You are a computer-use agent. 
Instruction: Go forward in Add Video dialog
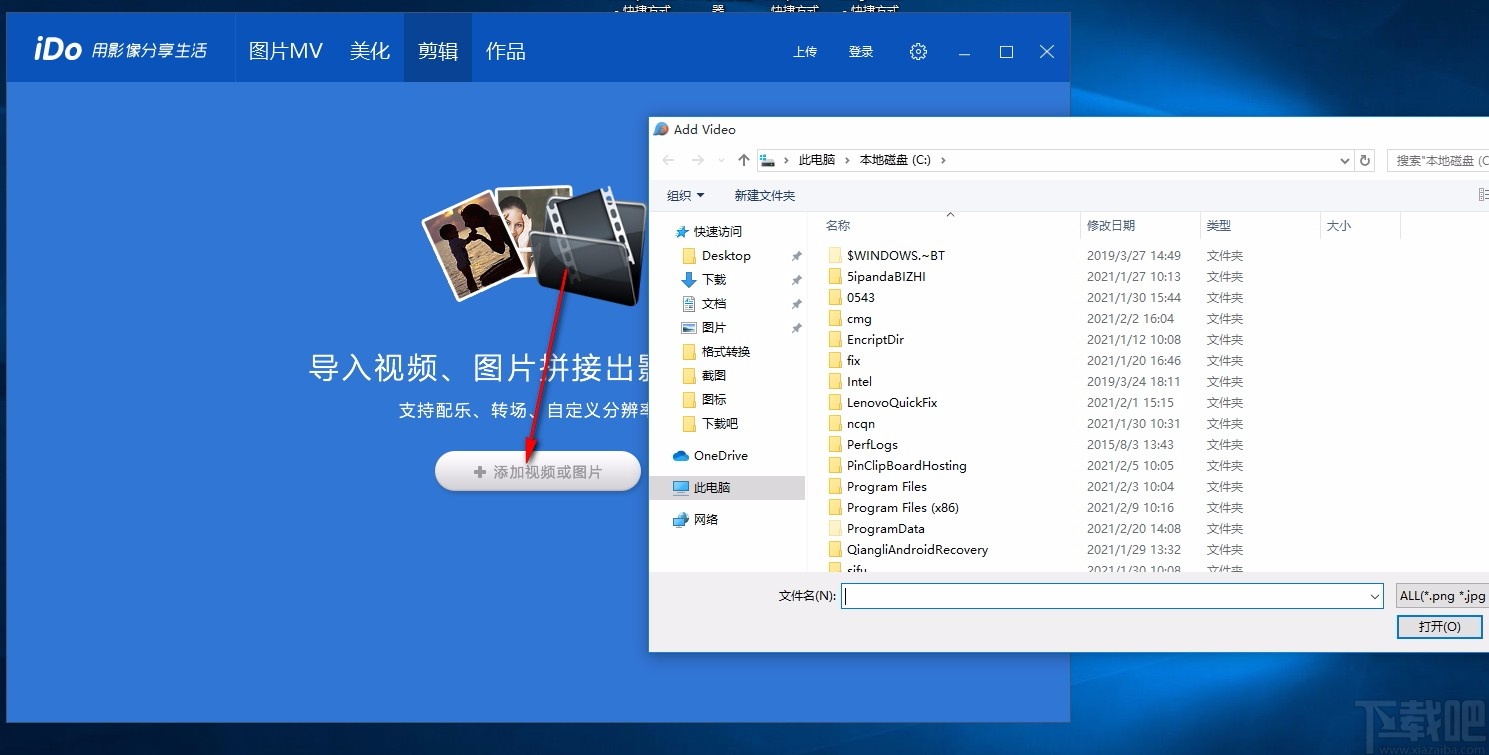(697, 160)
